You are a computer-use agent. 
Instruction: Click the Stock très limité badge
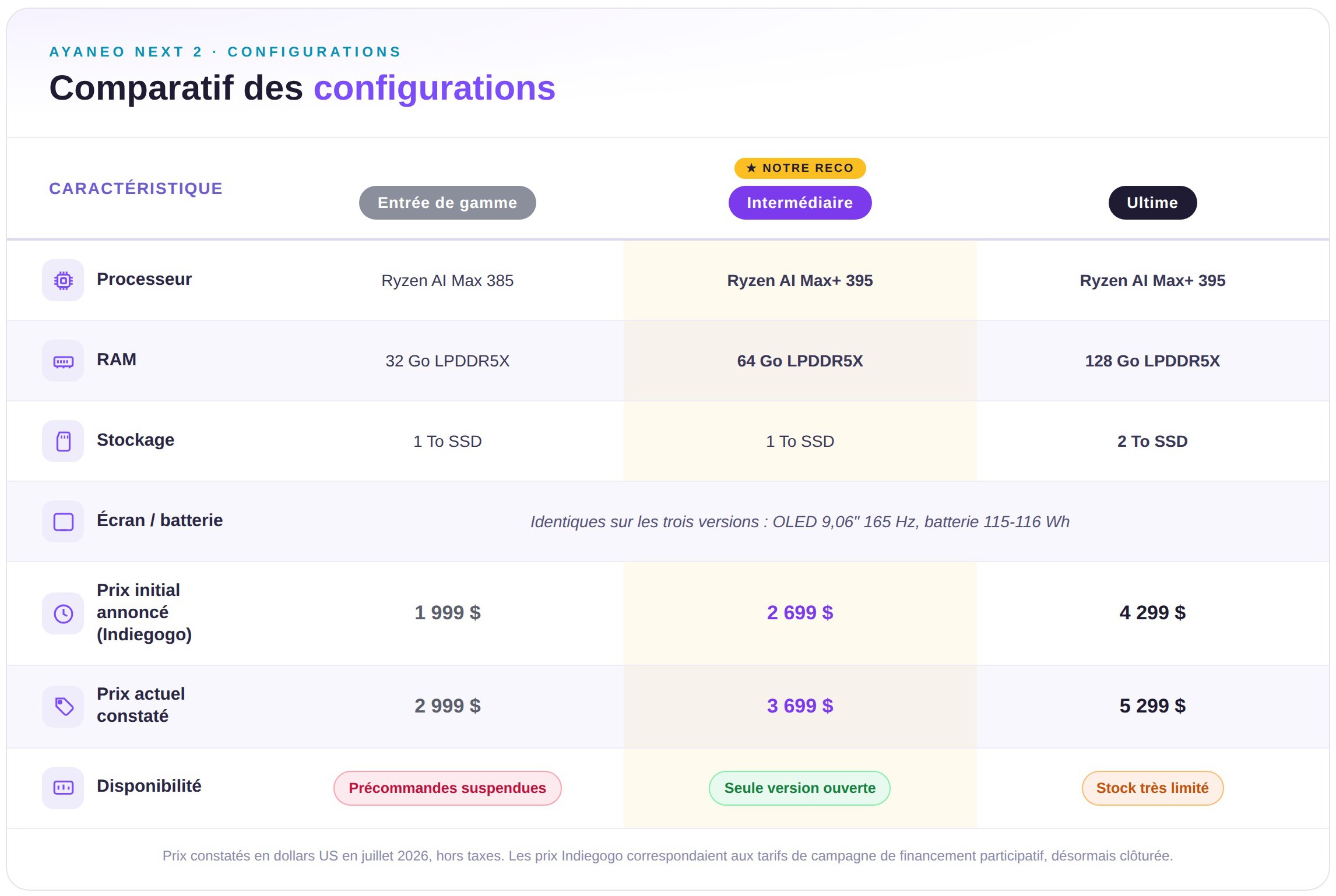pos(1152,788)
